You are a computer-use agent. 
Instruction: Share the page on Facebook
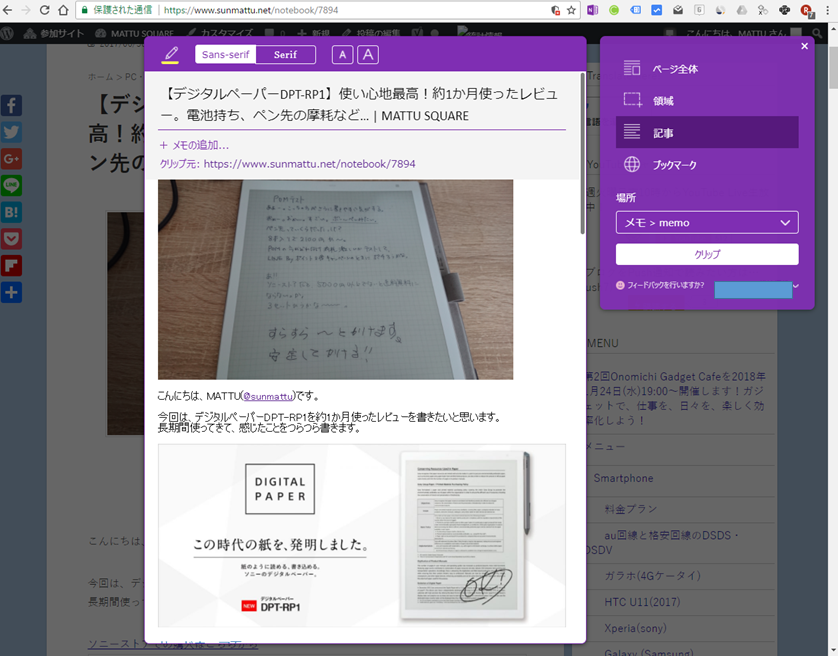click(11, 105)
